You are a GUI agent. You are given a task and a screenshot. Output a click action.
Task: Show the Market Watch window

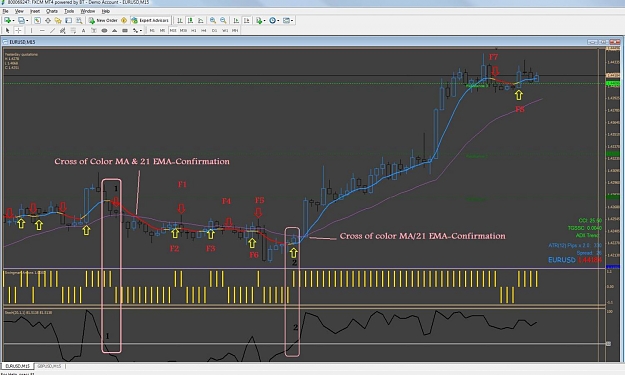tap(37, 20)
